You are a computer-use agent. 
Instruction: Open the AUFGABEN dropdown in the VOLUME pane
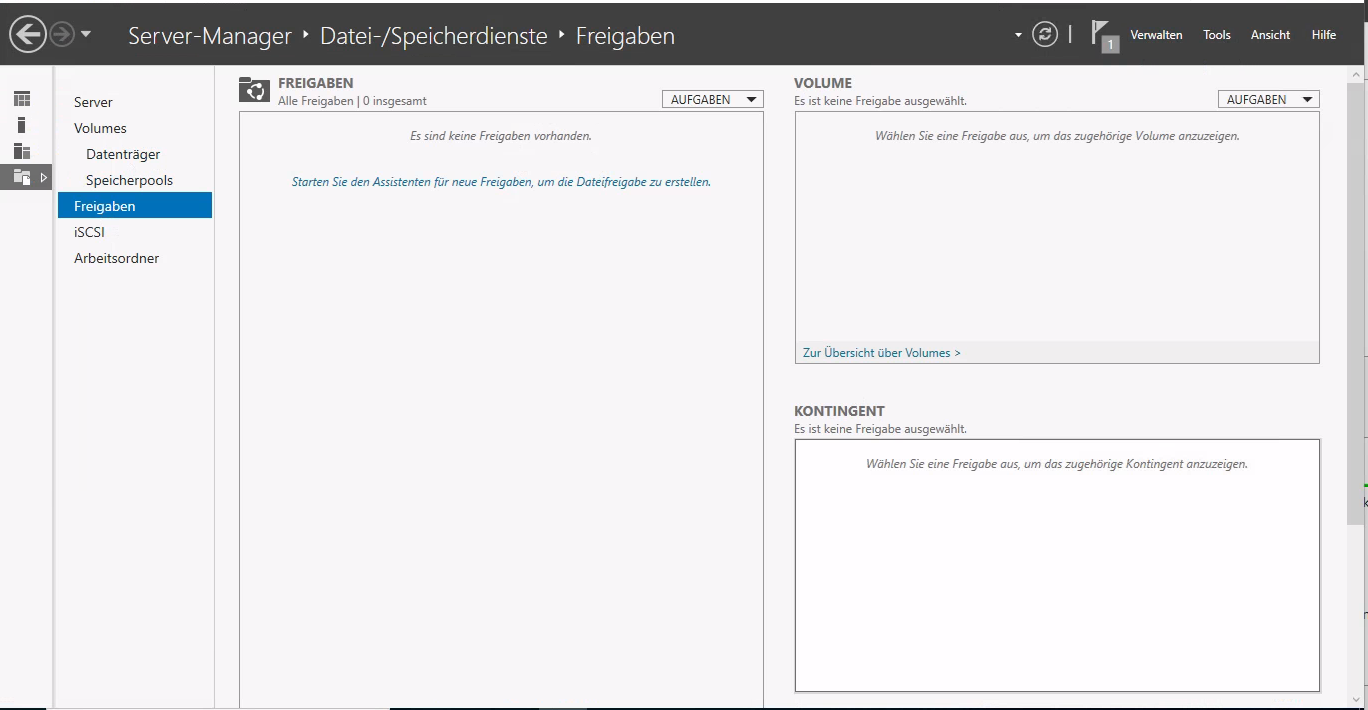[x=1268, y=98]
